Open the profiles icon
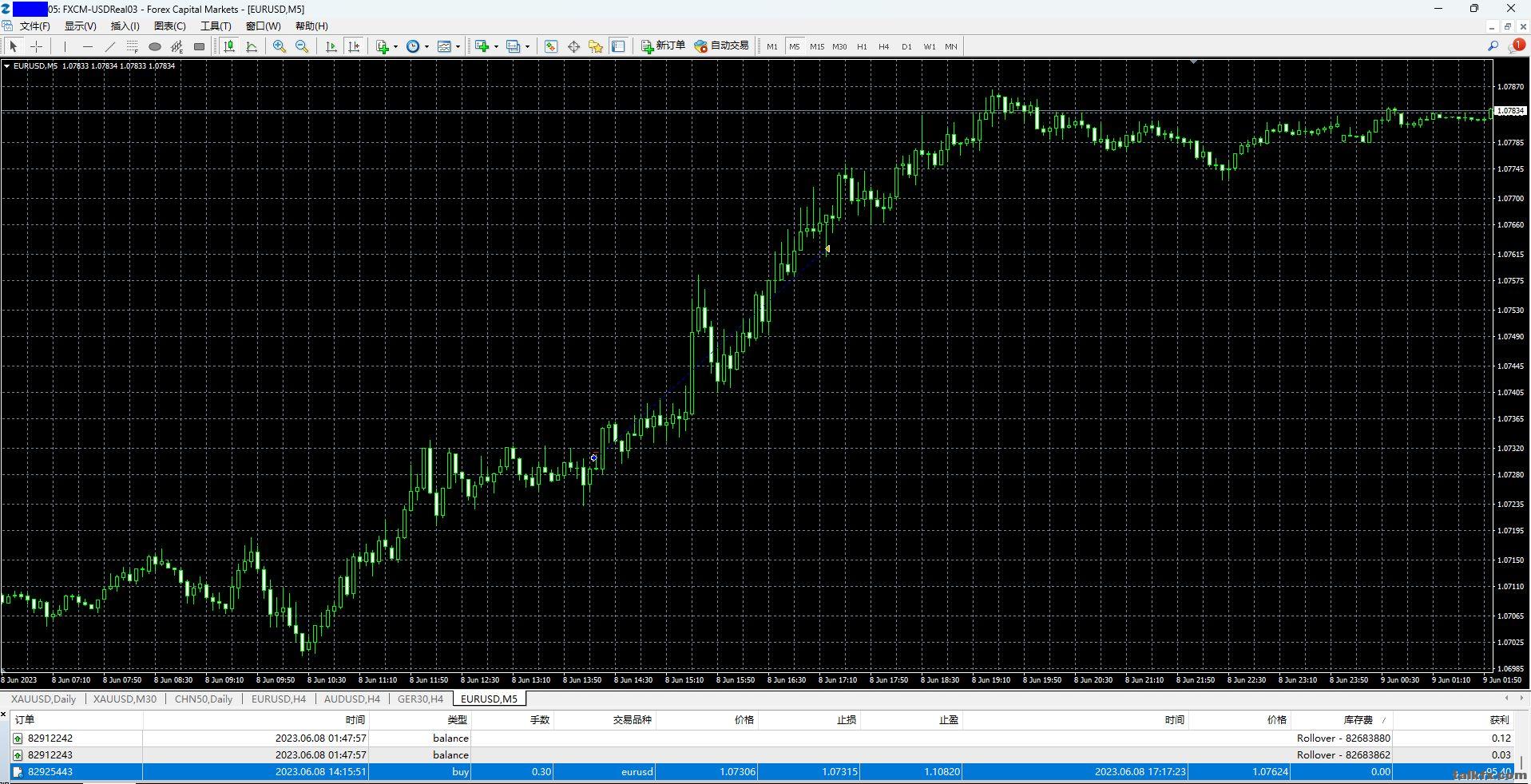 (x=514, y=46)
